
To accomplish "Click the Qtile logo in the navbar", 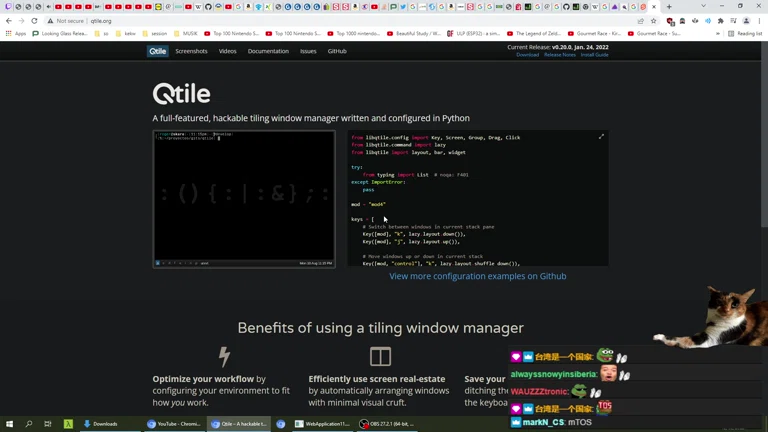I will tap(158, 51).
